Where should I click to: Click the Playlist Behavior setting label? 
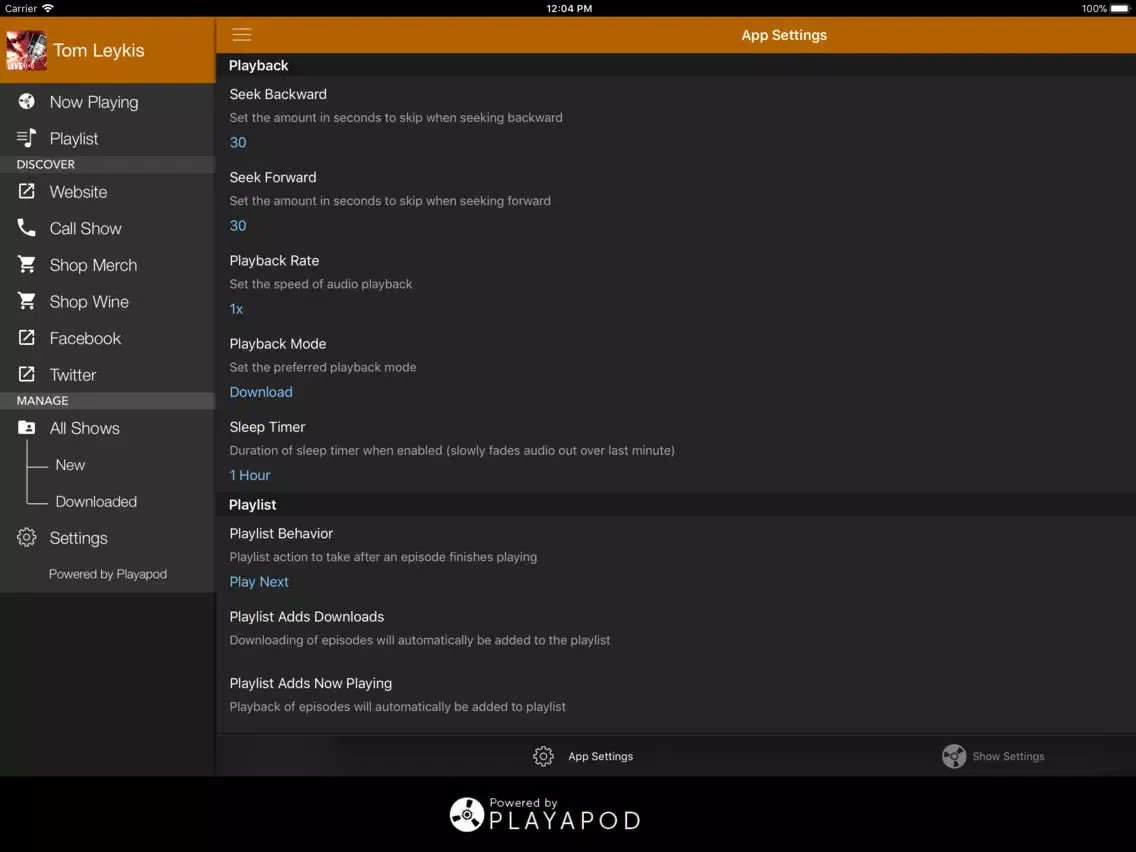tap(281, 533)
